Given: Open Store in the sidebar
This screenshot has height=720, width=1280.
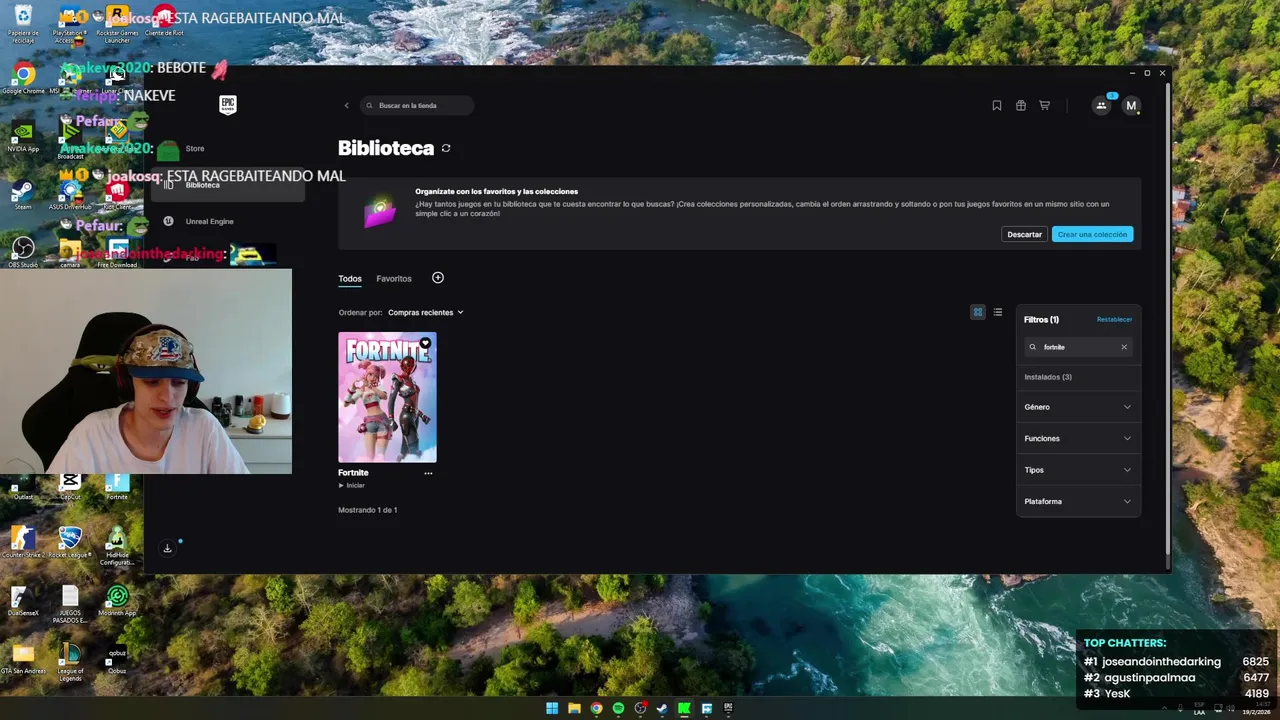Looking at the screenshot, I should [x=229, y=149].
